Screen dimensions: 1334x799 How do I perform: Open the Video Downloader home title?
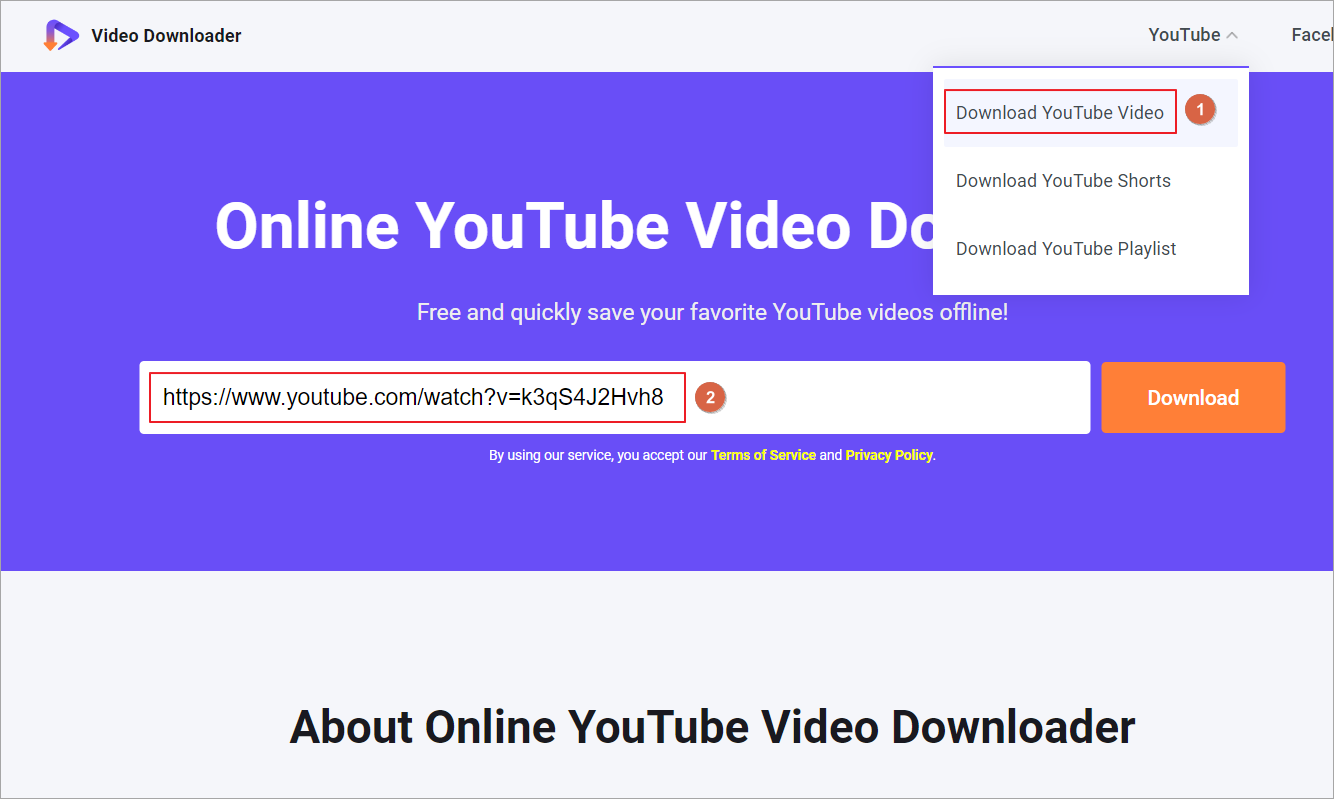coord(166,36)
